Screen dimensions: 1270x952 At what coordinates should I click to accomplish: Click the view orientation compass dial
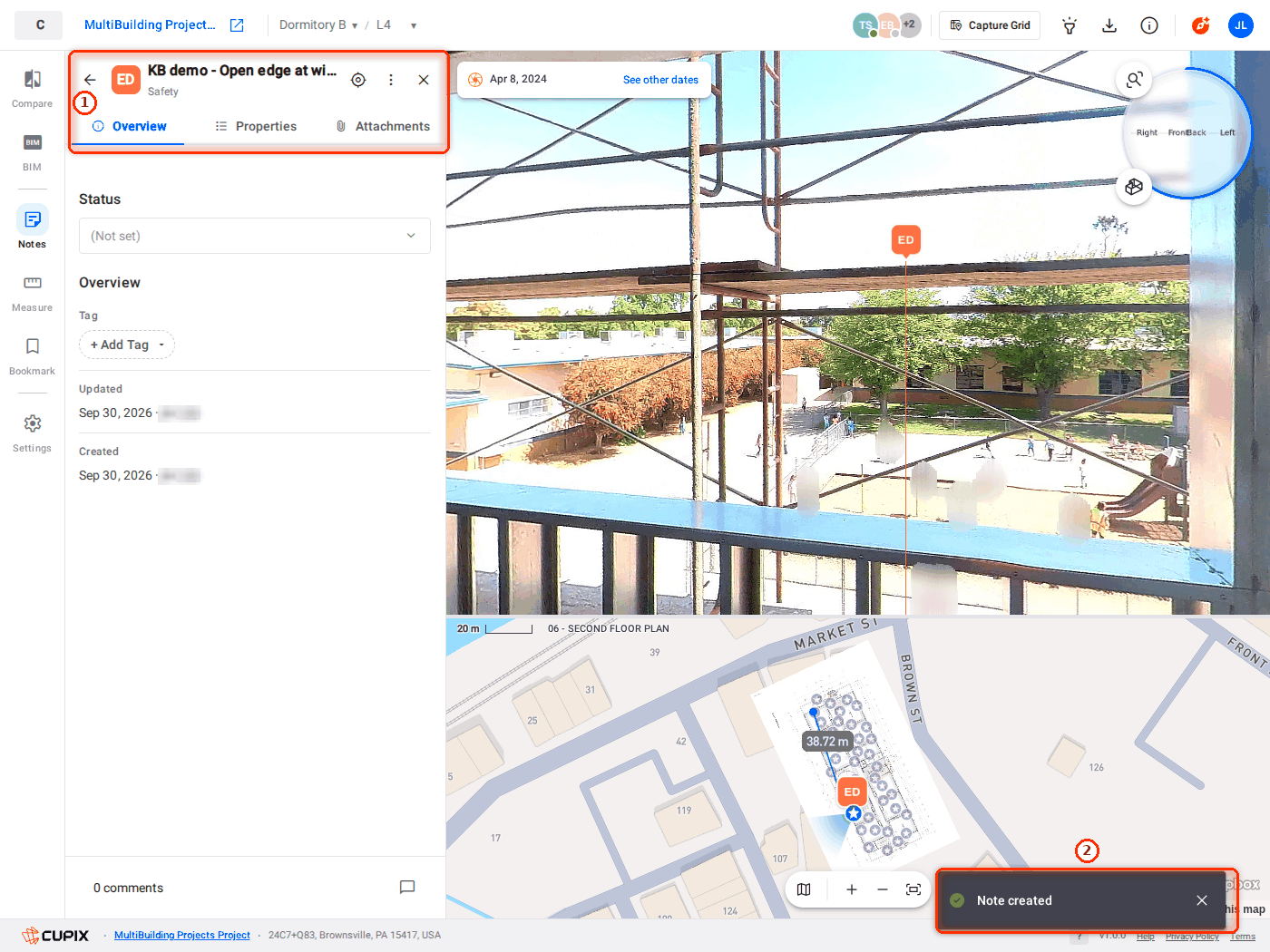click(x=1187, y=132)
